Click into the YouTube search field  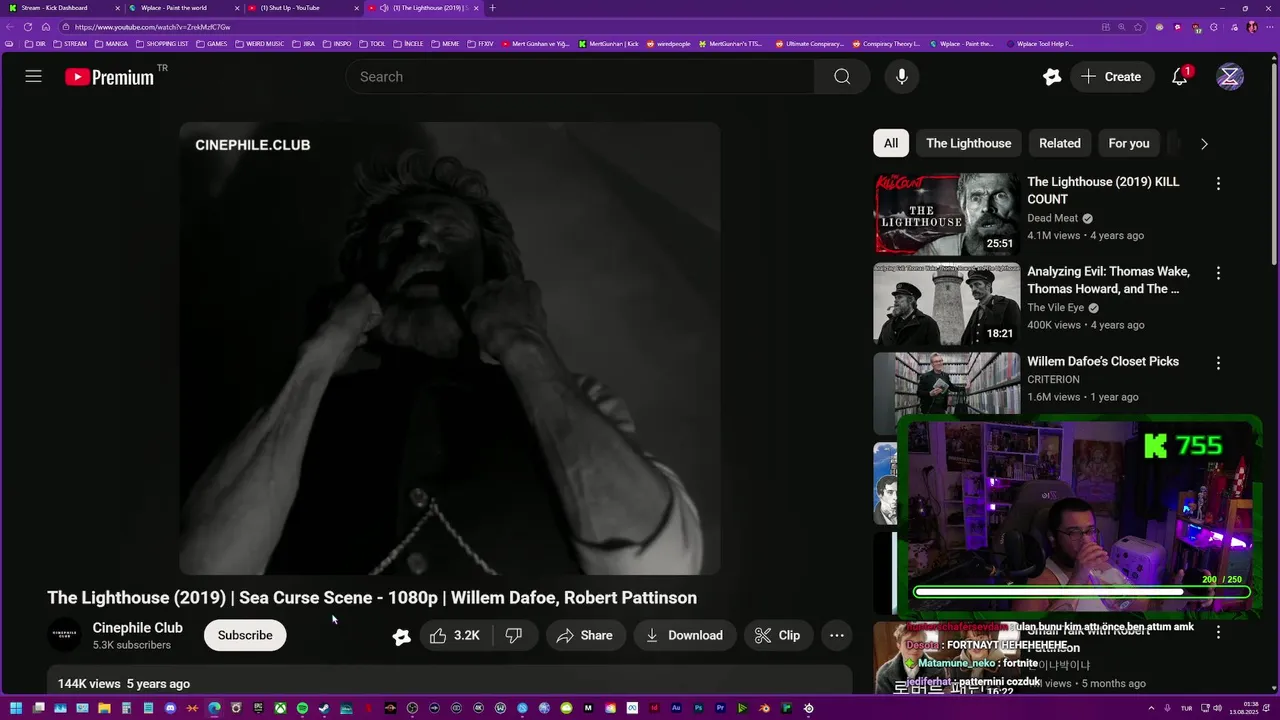[x=580, y=77]
